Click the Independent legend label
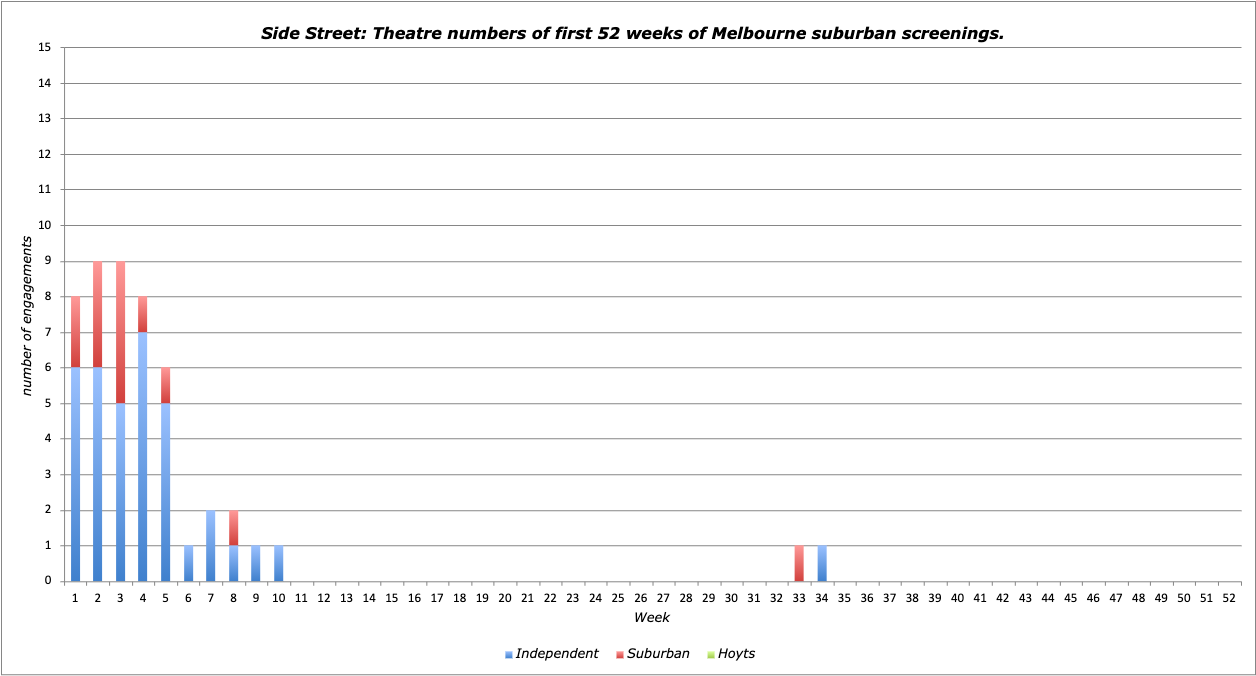This screenshot has height=676, width=1256. (557, 654)
